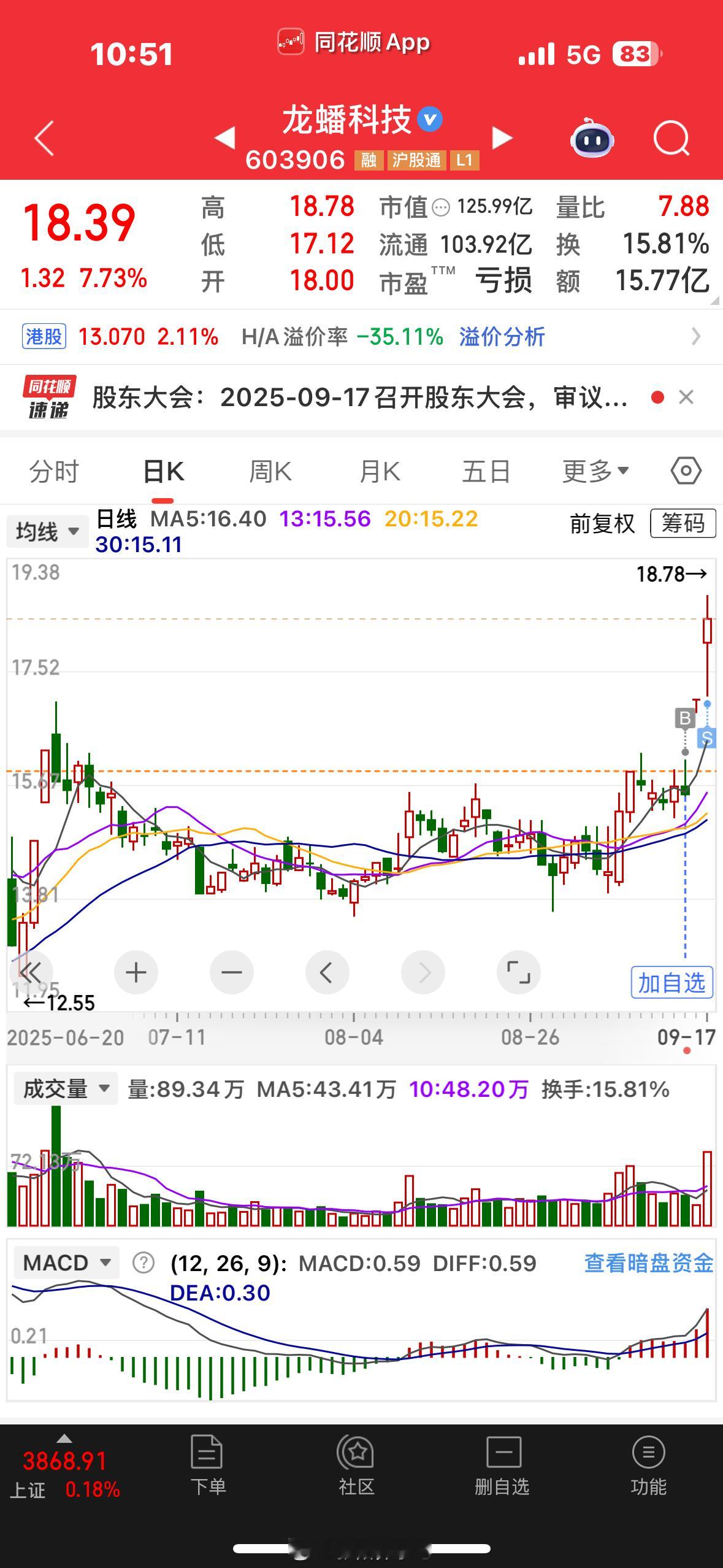Switch to the 周K tab
Viewport: 723px width, 1568px height.
270,472
